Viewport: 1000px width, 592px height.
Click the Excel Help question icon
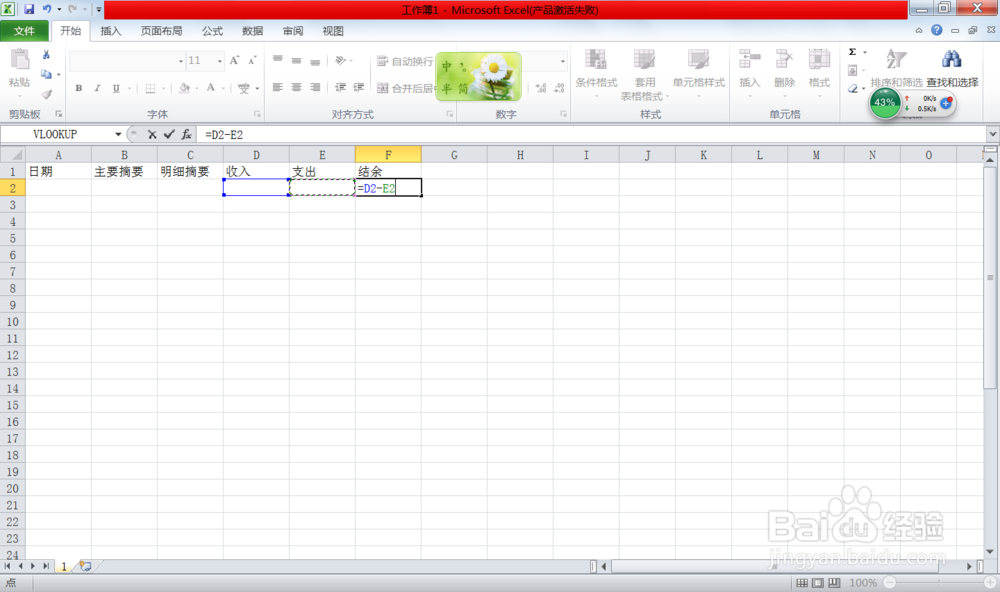point(936,30)
